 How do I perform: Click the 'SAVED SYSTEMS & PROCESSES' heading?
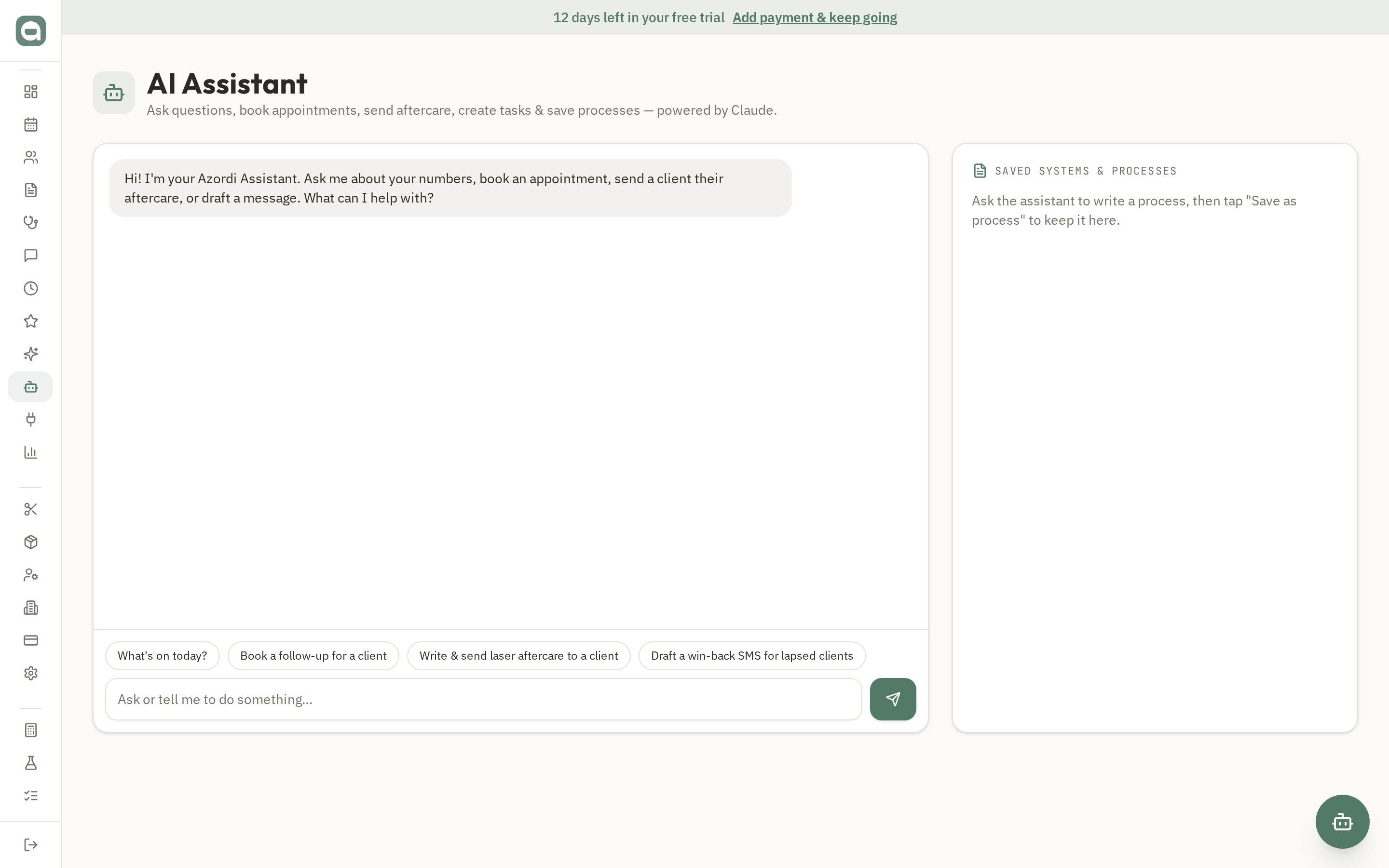tap(1085, 171)
